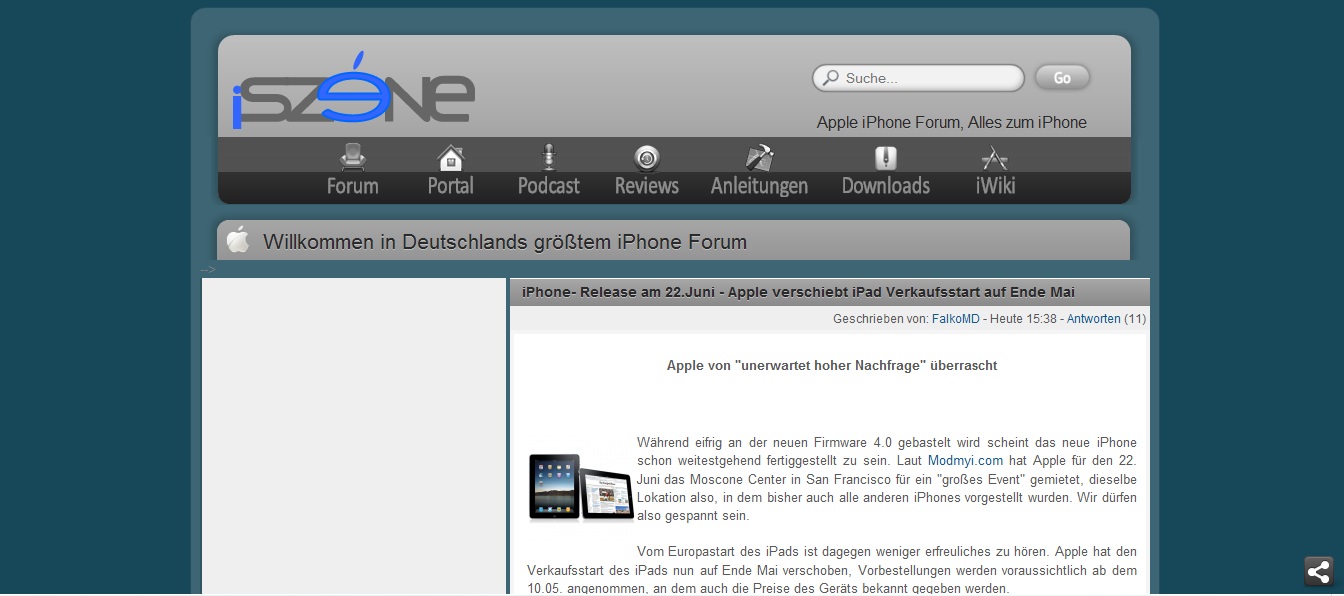Select the Anleitungen text label in menu

tap(759, 186)
